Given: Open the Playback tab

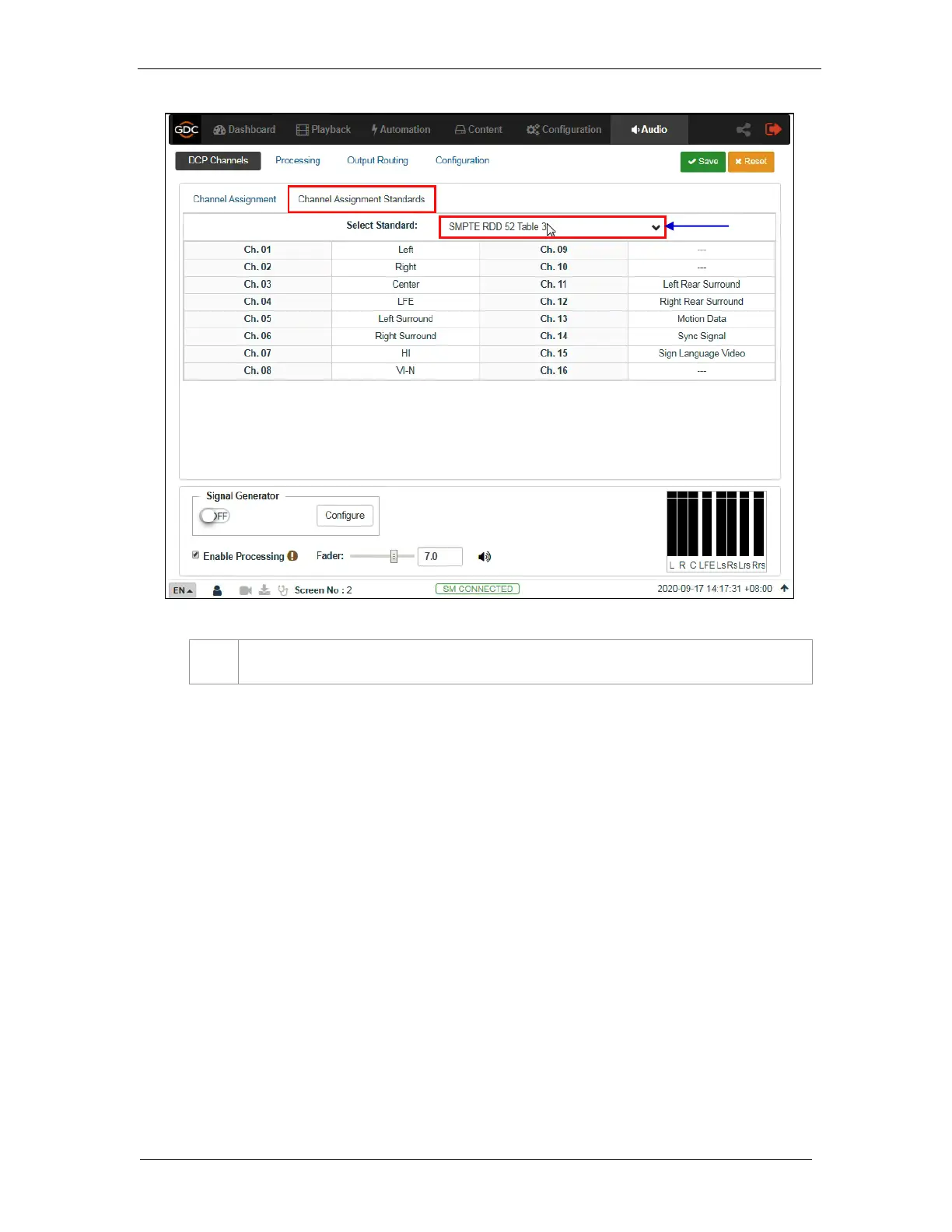Looking at the screenshot, I should [x=324, y=130].
